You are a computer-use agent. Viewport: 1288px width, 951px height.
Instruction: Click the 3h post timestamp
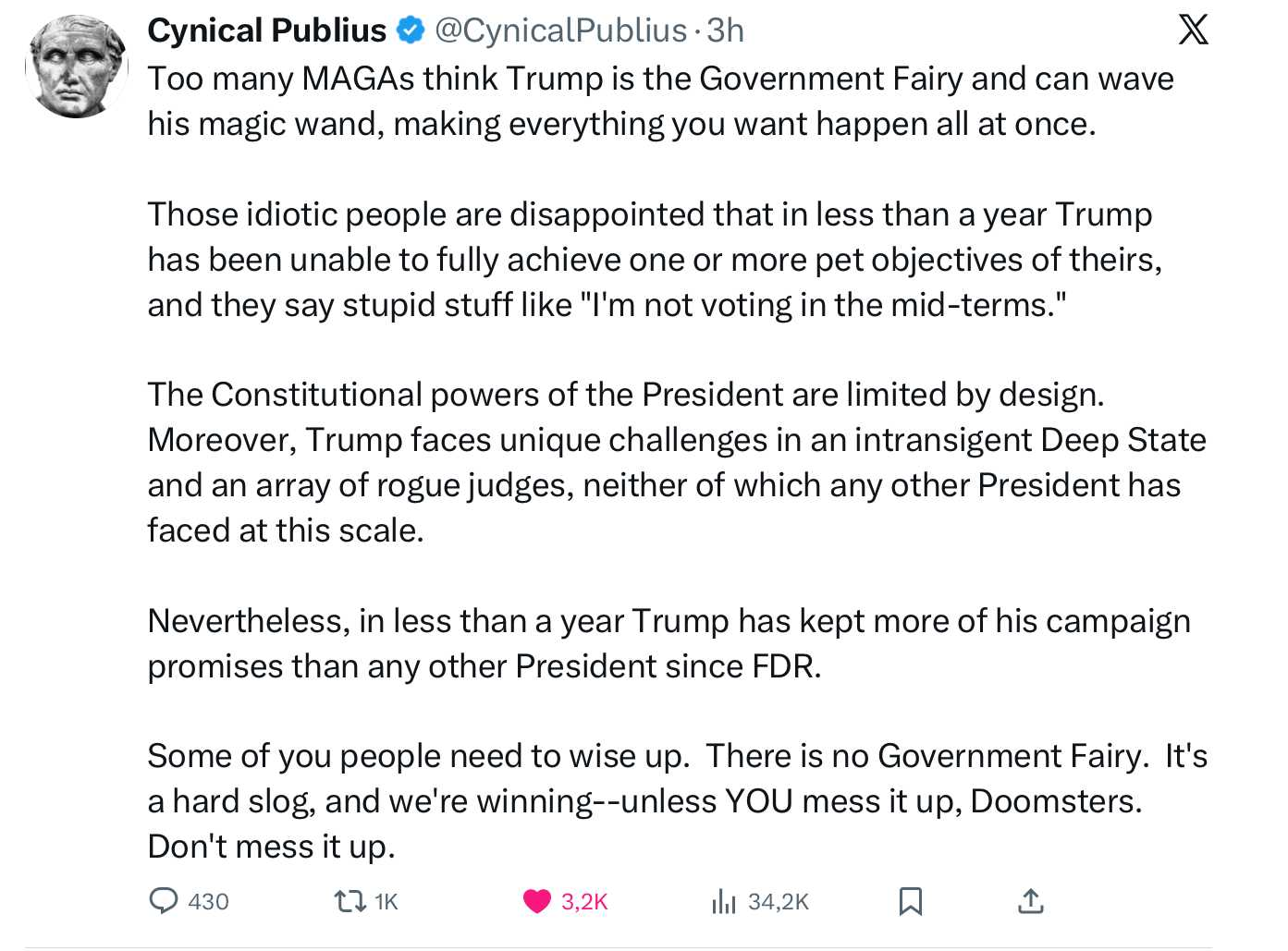pos(726,30)
